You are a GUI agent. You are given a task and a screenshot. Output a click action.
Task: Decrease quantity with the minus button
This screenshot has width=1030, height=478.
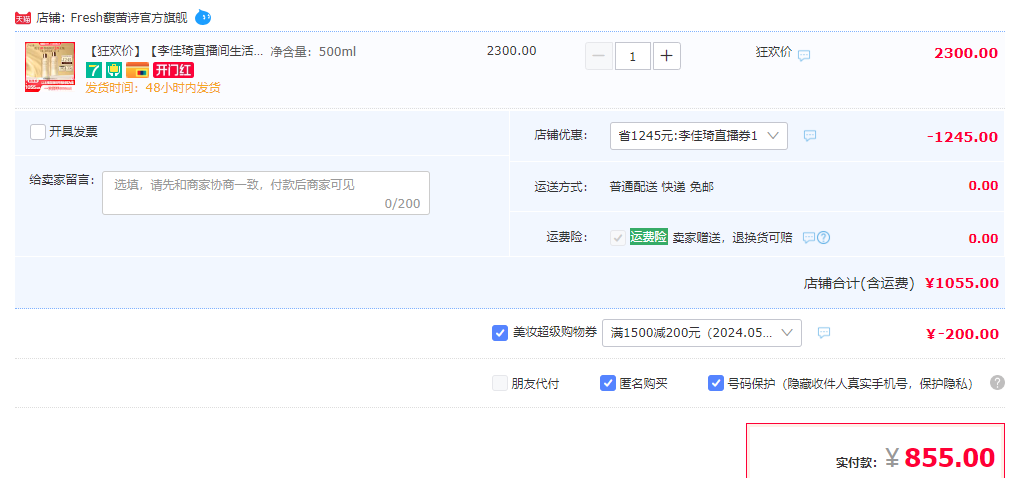click(598, 56)
